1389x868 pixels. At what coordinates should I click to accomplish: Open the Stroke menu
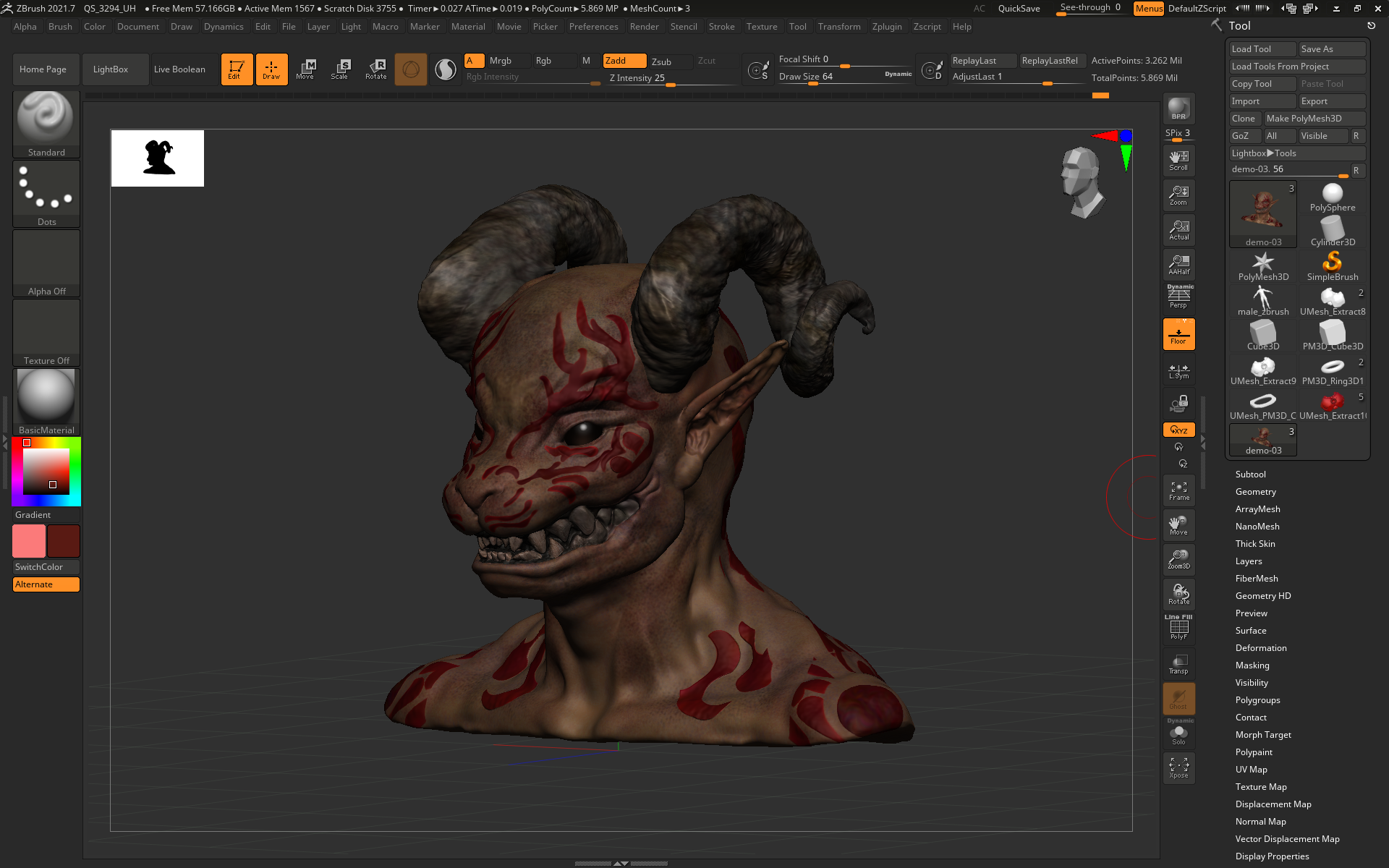[x=721, y=27]
